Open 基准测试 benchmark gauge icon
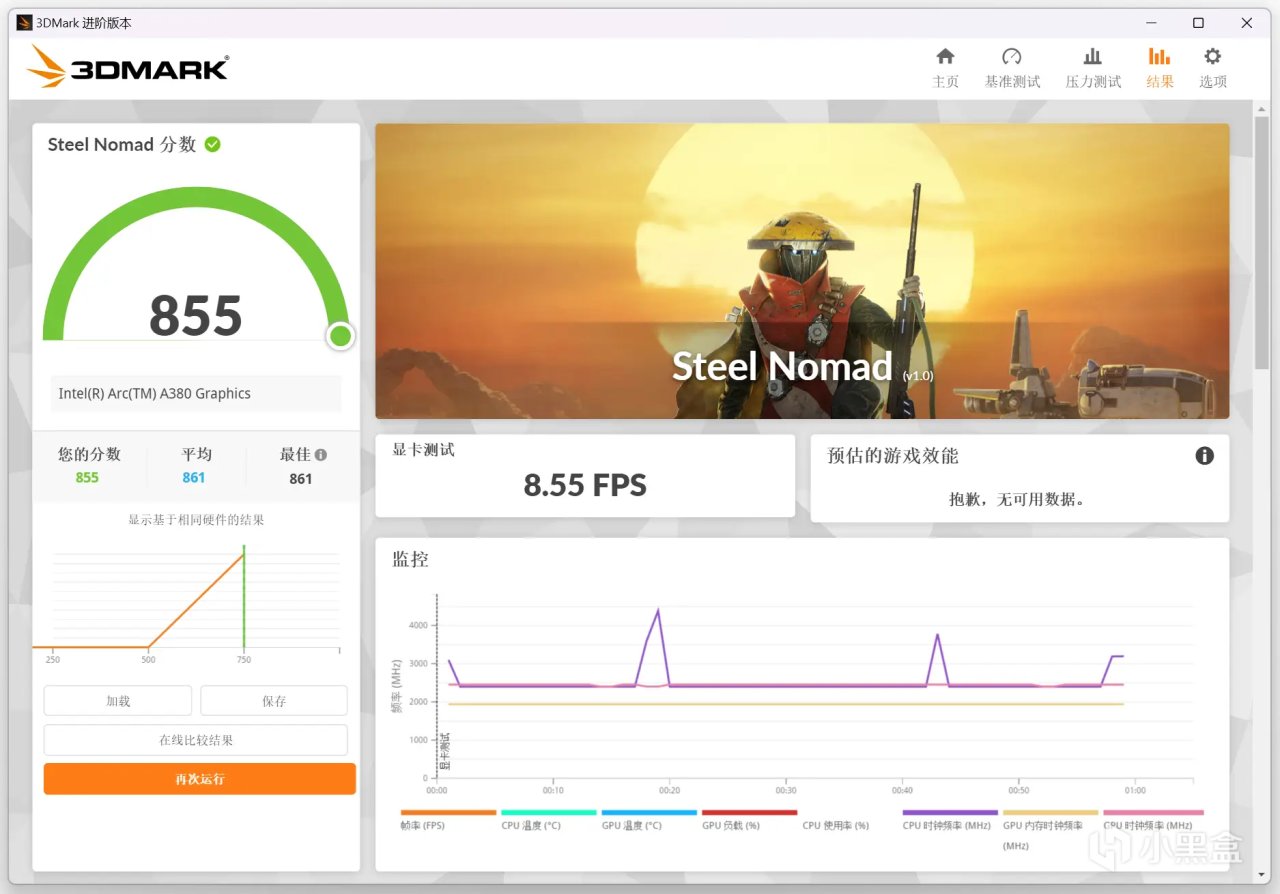Viewport: 1280px width, 894px height. (x=1012, y=57)
